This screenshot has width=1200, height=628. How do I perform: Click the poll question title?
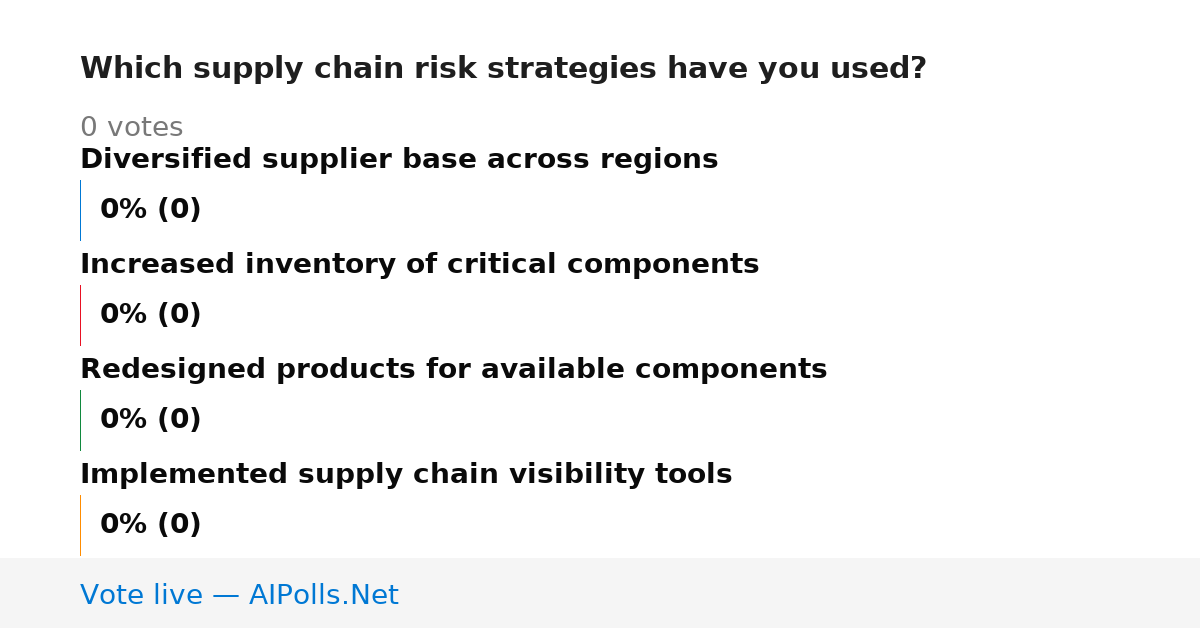click(x=503, y=69)
